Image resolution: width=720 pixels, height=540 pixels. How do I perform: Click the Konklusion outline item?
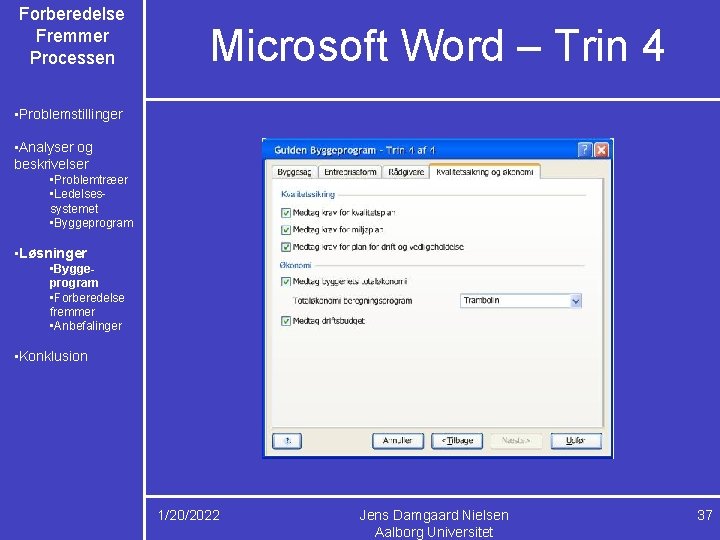click(51, 356)
